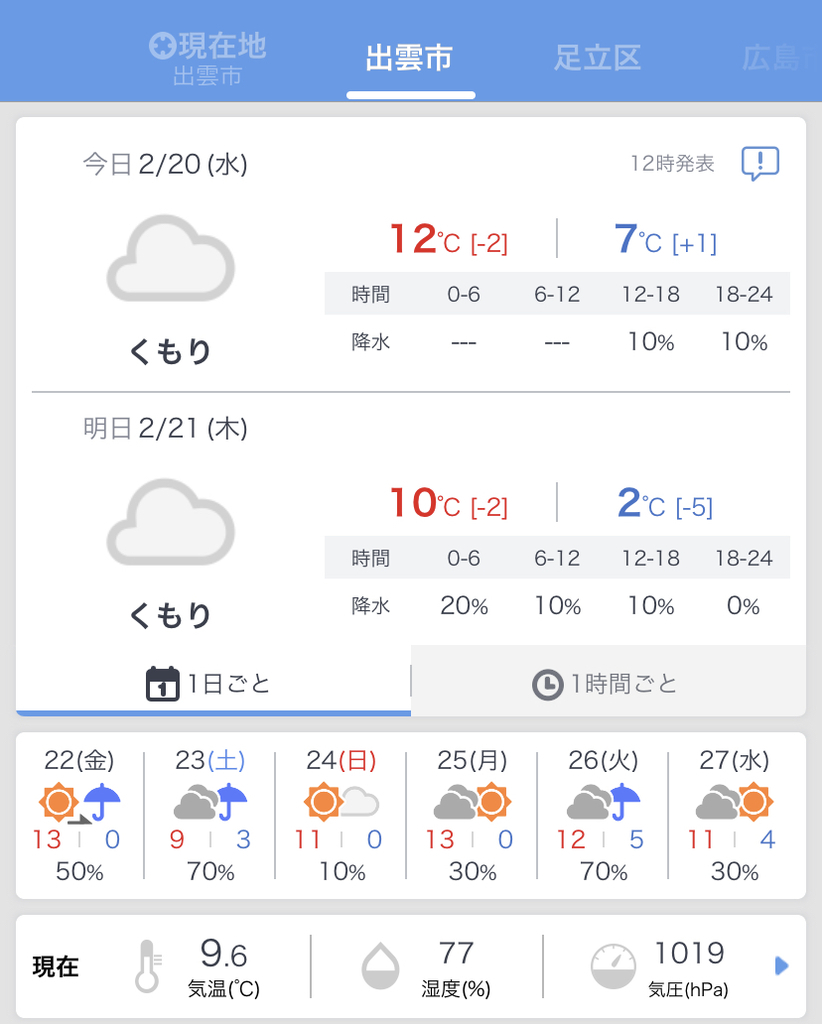Open the 22(金) daily forecast
Screen dimensions: 822x1024
pos(80,816)
